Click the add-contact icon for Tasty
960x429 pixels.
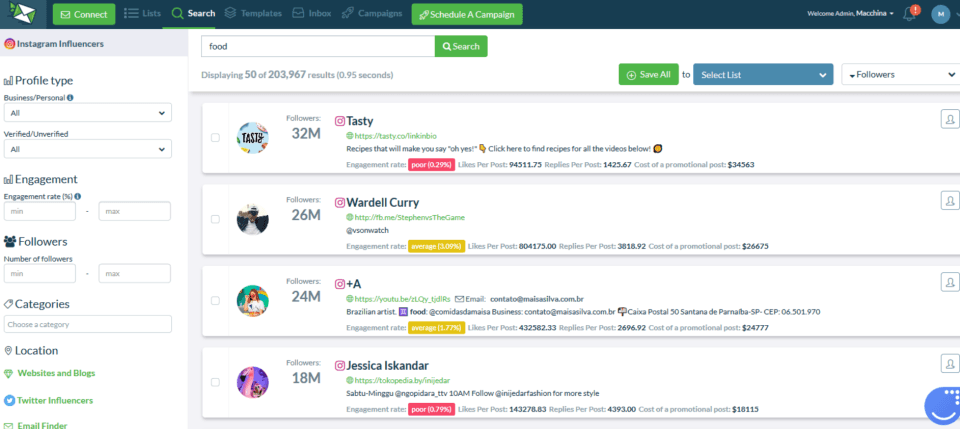(x=949, y=119)
